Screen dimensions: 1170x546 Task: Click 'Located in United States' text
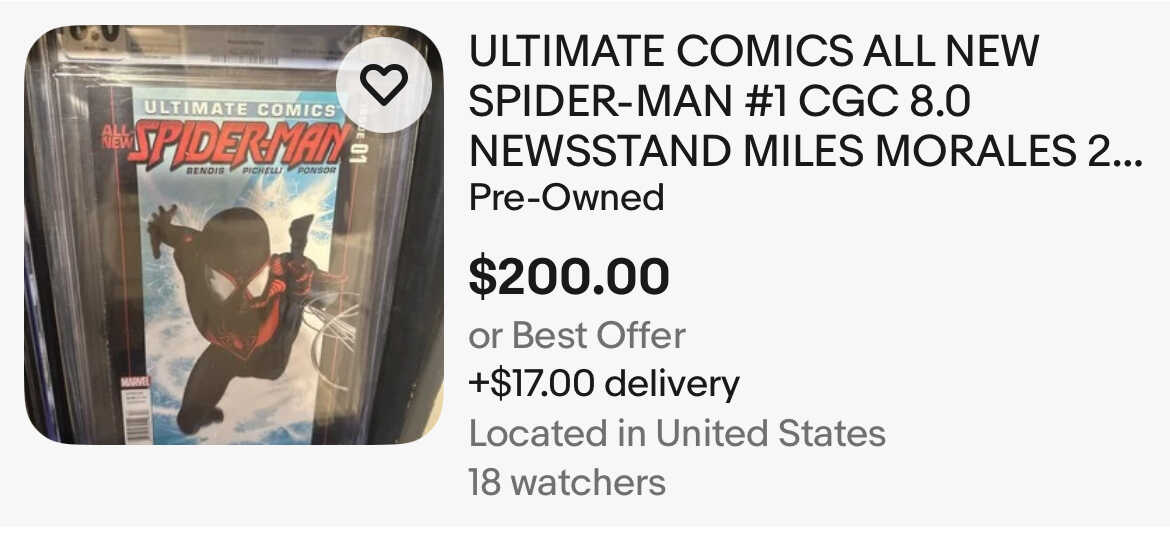click(677, 433)
